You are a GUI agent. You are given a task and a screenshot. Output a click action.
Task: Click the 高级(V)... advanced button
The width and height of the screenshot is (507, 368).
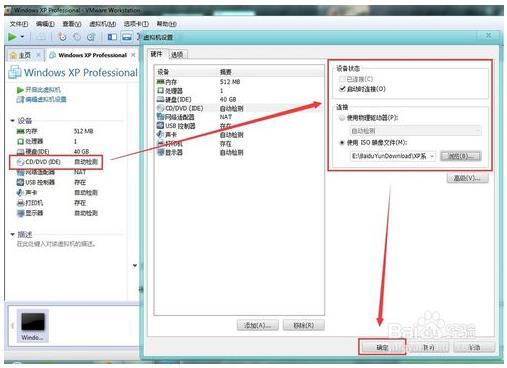[467, 178]
